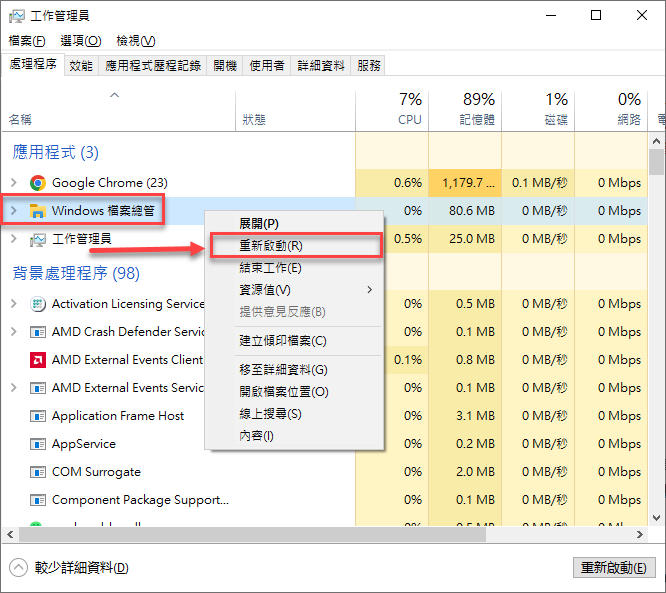Switch to the 效能 tab
Screen dimensions: 666x593
[x=81, y=65]
